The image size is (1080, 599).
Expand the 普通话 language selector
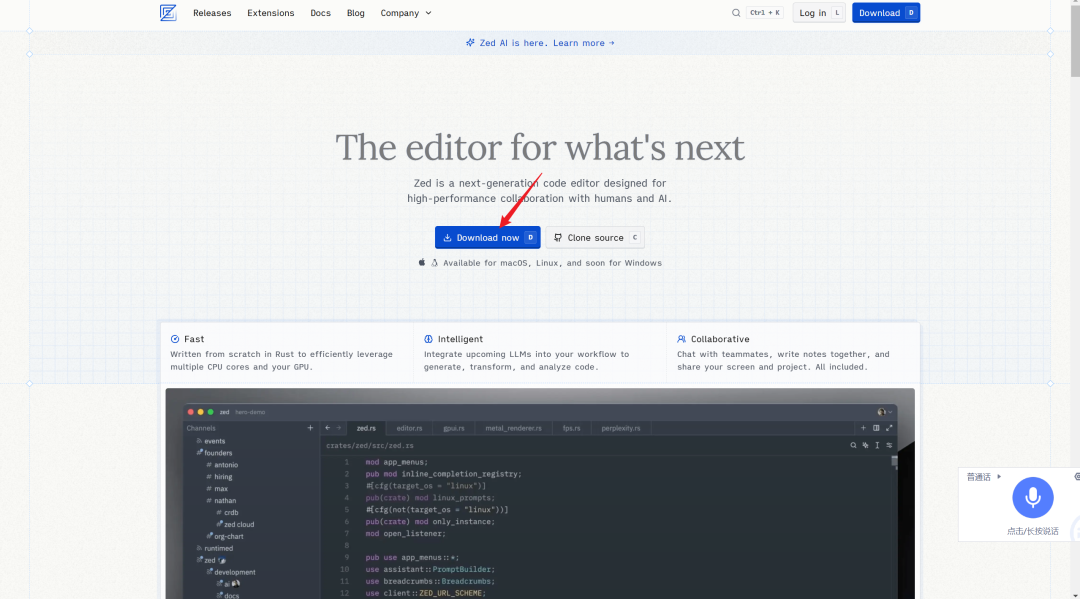point(984,476)
